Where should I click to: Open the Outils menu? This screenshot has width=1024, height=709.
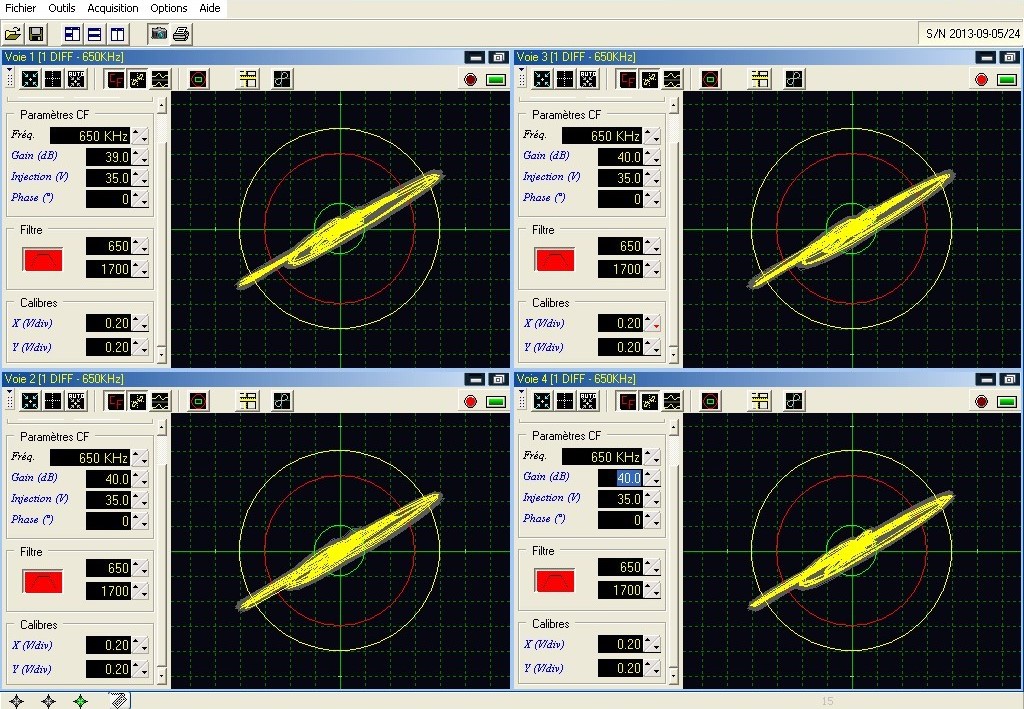pyautogui.click(x=61, y=8)
